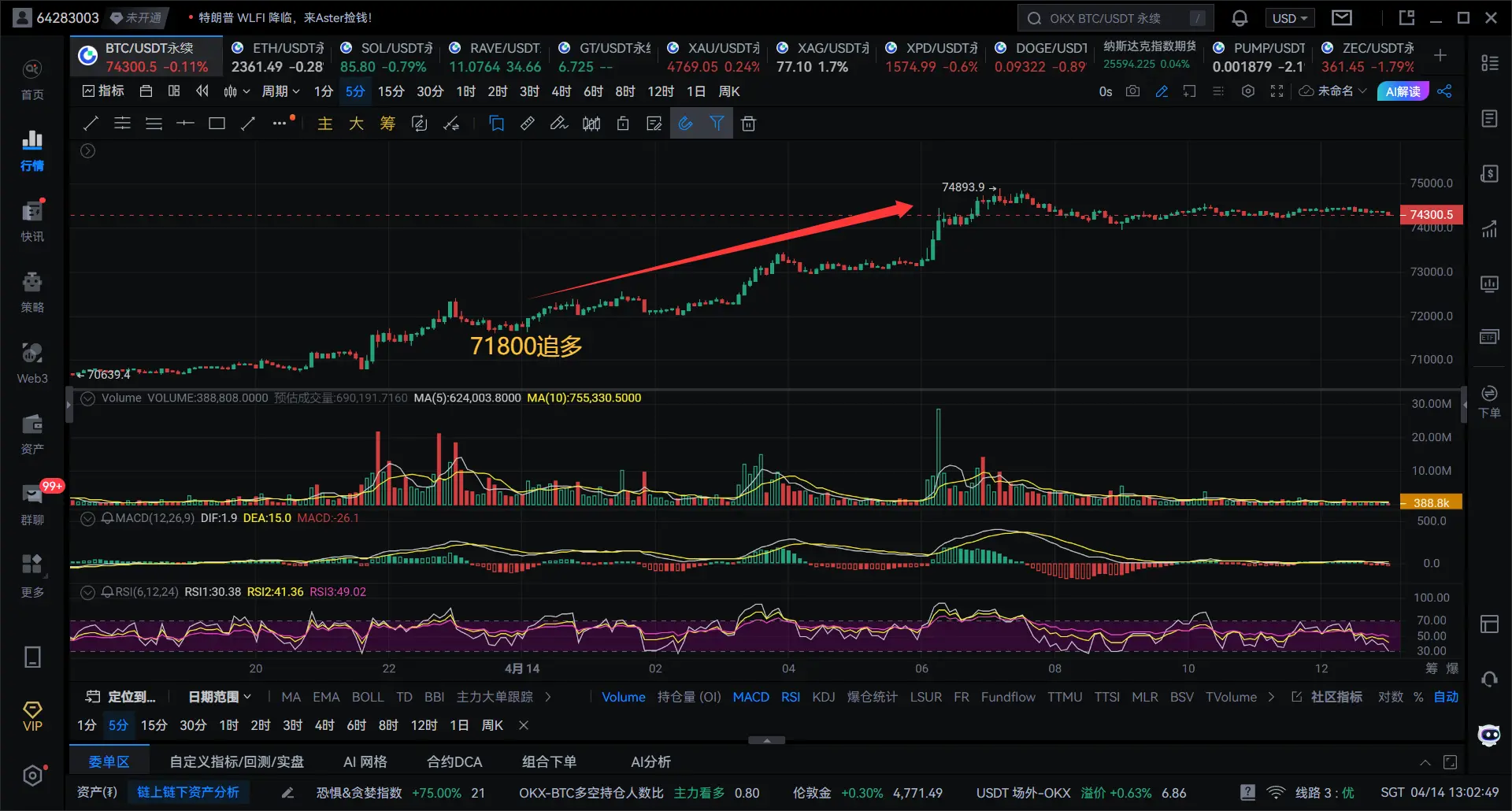Image resolution: width=1512 pixels, height=811 pixels.
Task: Collapse the RSI indicator panel
Action: pyautogui.click(x=88, y=592)
